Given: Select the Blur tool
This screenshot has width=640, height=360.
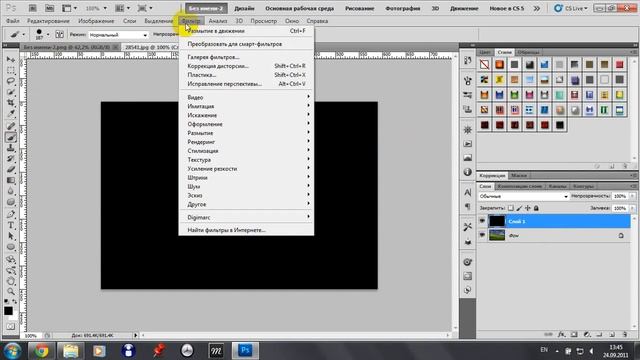Looking at the screenshot, I should point(11,191).
